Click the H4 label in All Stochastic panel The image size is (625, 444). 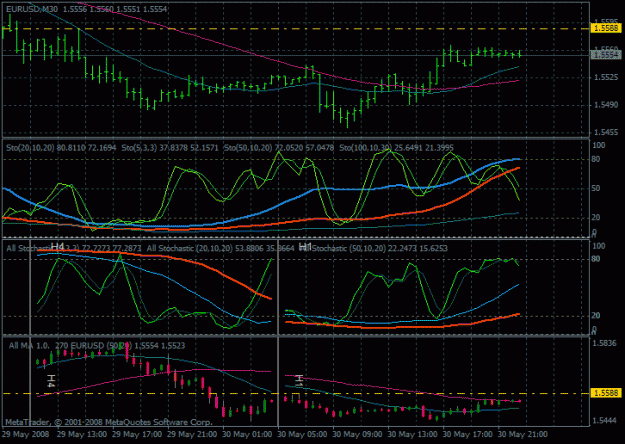pyautogui.click(x=57, y=246)
